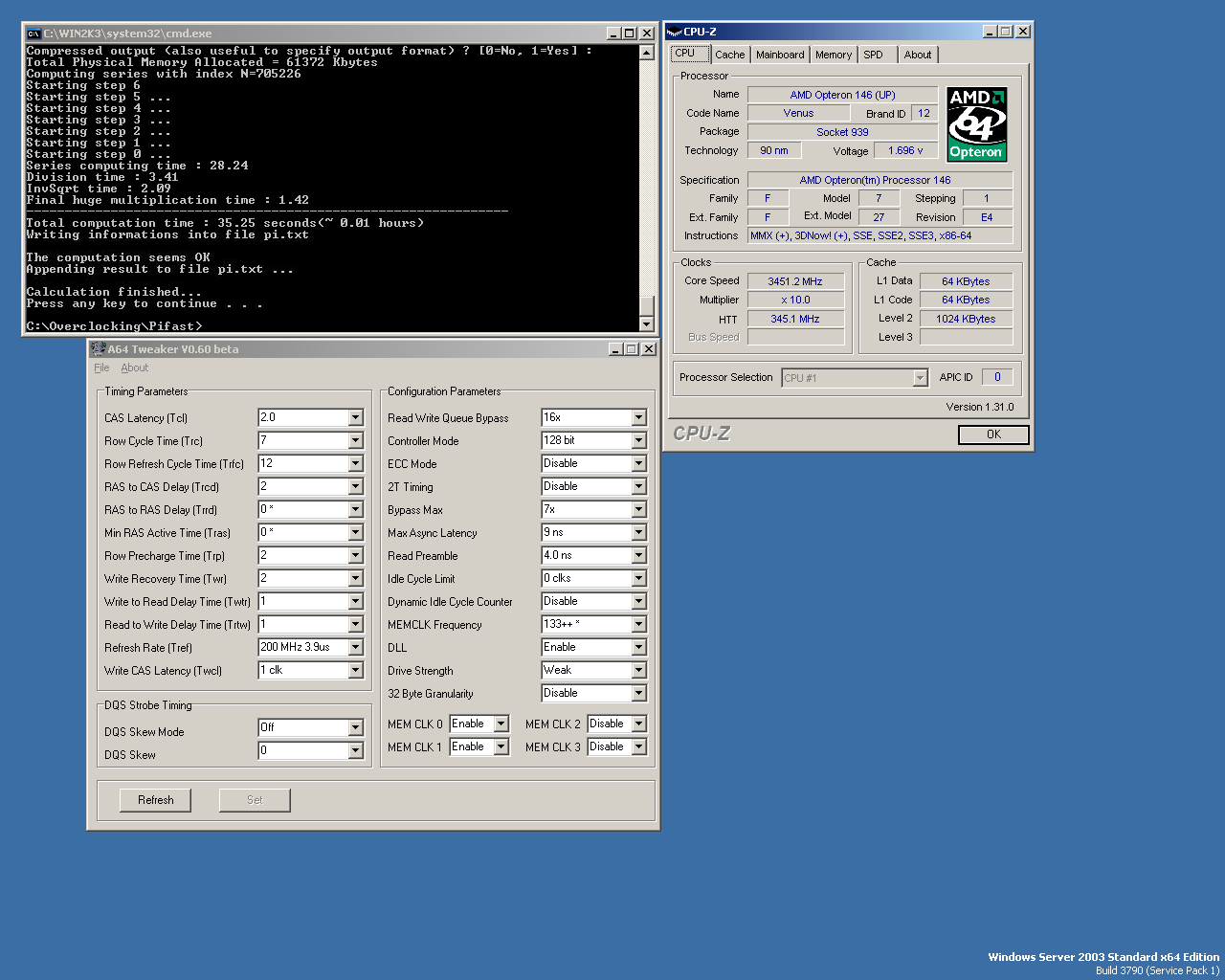The width and height of the screenshot is (1225, 980).
Task: Close the CPU-Z window
Action: (1023, 32)
